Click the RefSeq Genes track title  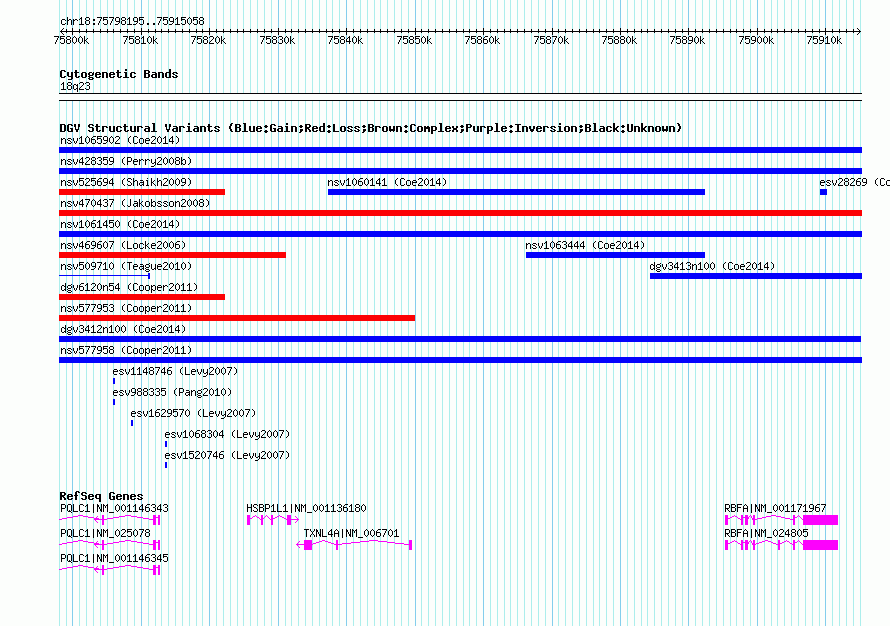pos(101,496)
